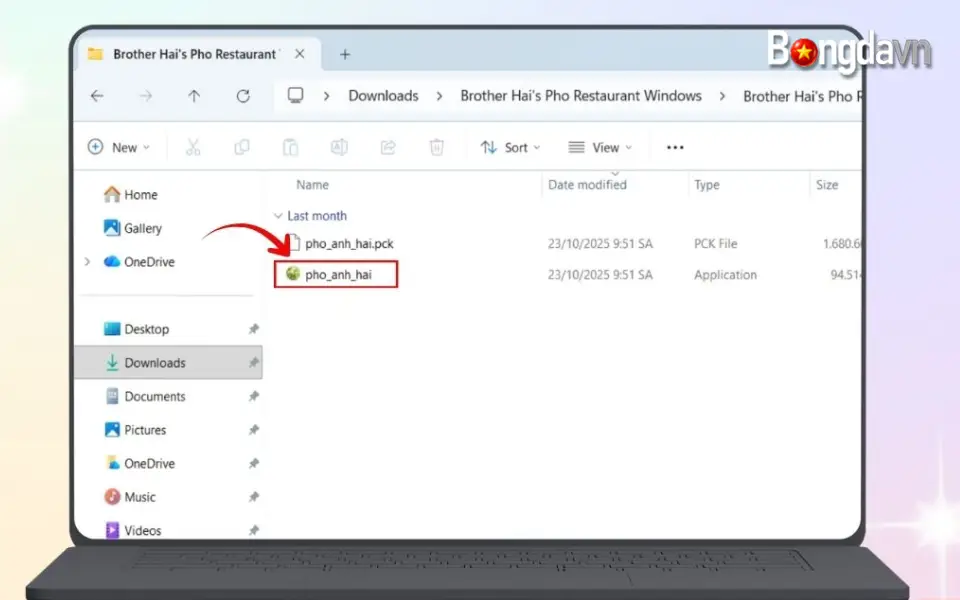Select the pho_anh_hai.pck file
This screenshot has width=960, height=600.
pos(349,244)
